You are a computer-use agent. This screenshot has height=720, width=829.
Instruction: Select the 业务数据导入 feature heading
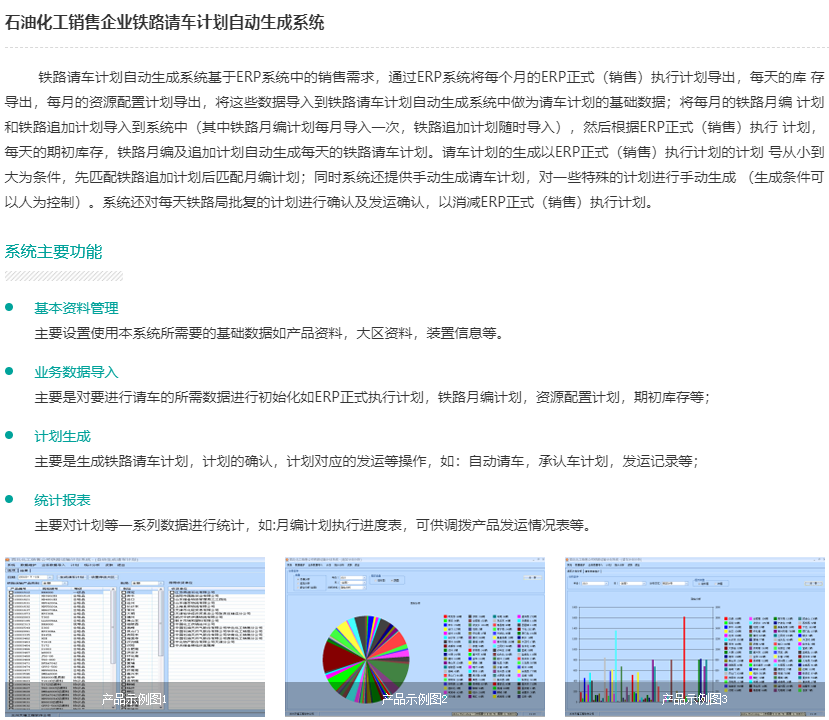(x=76, y=372)
